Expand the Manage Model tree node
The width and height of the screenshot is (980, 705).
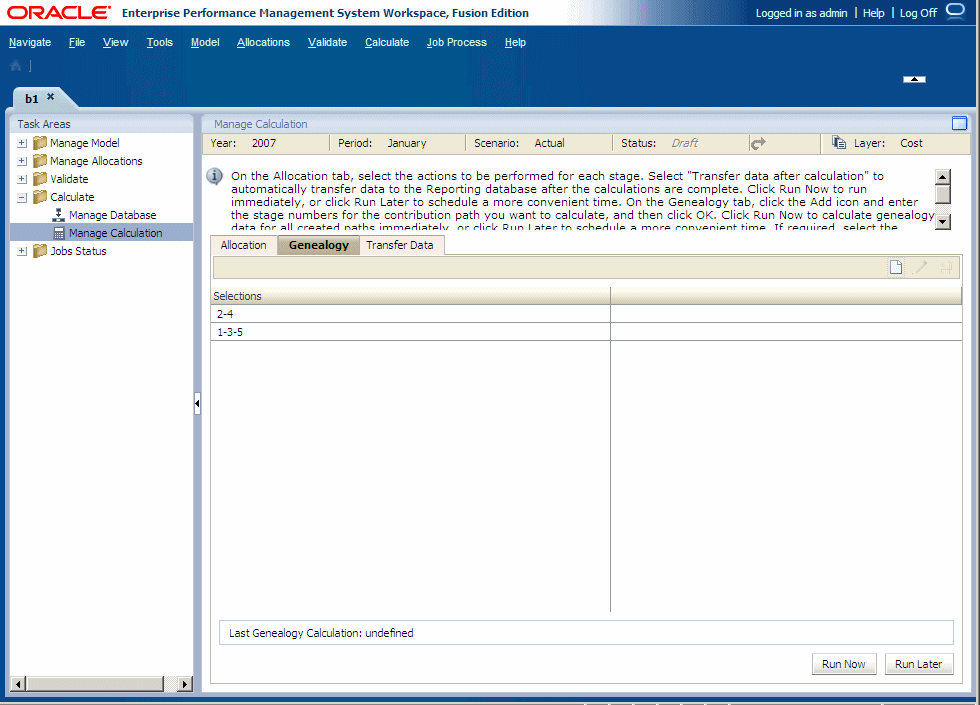tap(21, 142)
